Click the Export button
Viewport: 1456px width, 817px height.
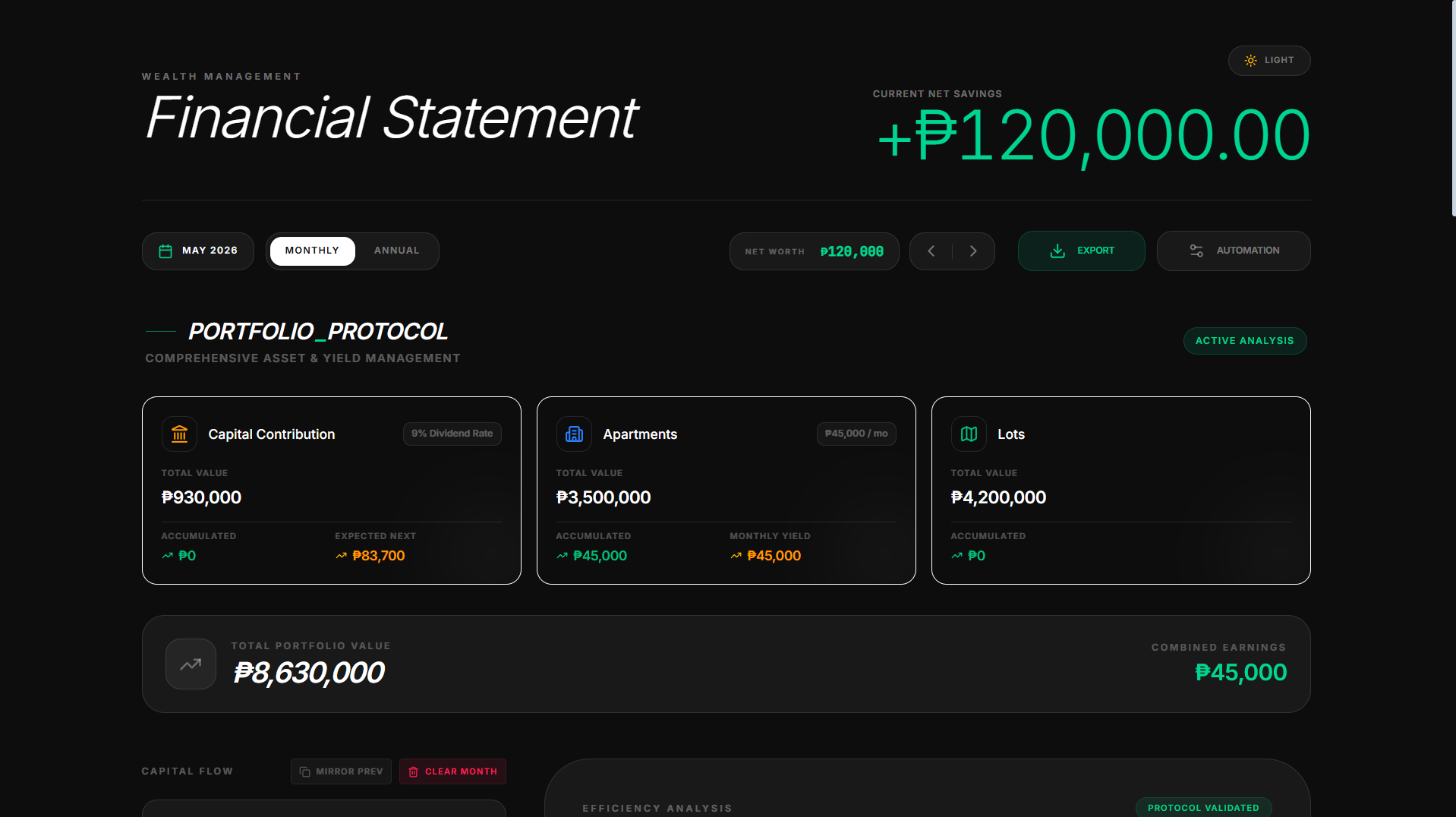[x=1081, y=251]
